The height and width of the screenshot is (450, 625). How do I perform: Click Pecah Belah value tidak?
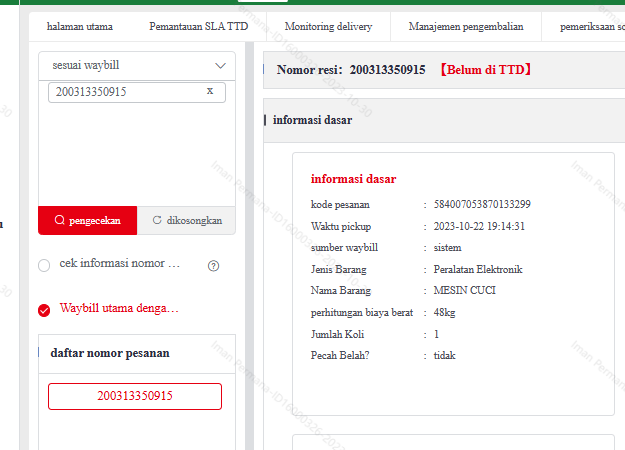pyautogui.click(x=444, y=356)
